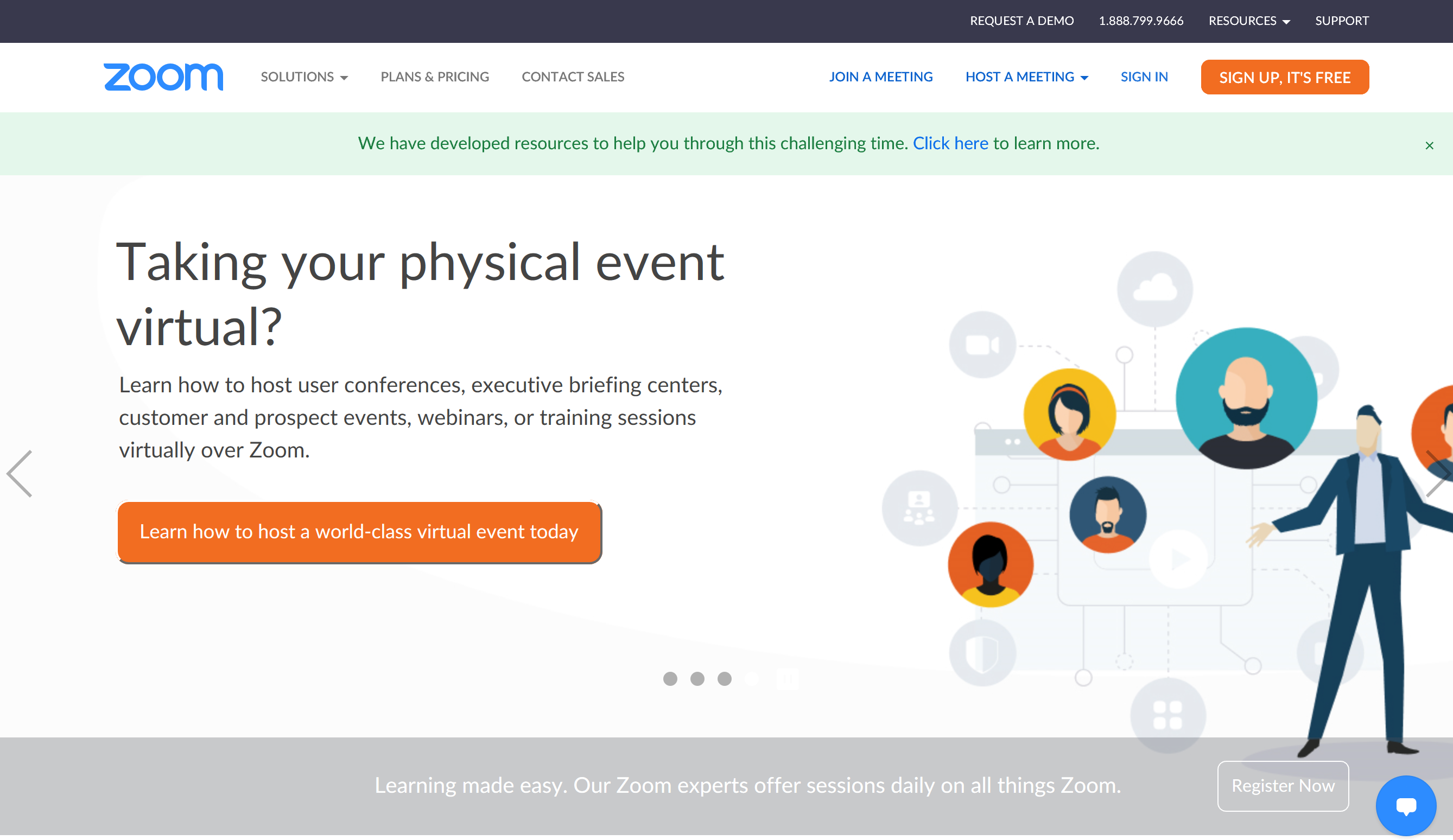The width and height of the screenshot is (1453, 840).
Task: Click Learn how to host virtual event button
Action: 359,532
